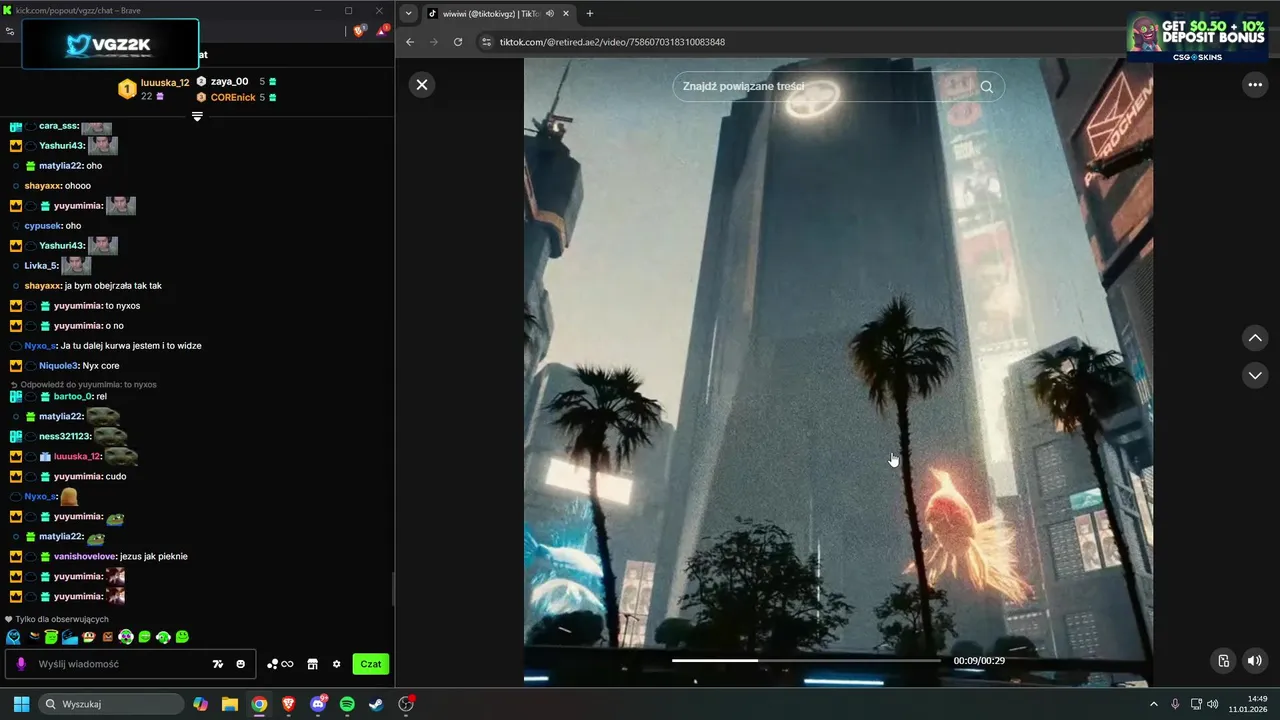This screenshot has height=720, width=1280.
Task: Open Brave Rewards triangle icon
Action: pos(382,31)
